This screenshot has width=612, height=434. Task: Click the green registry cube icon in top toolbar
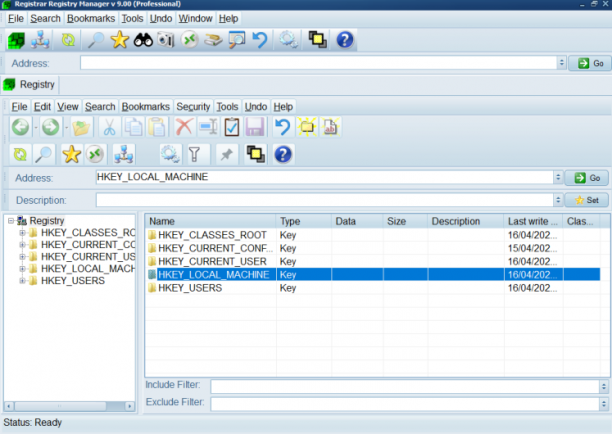pyautogui.click(x=16, y=40)
